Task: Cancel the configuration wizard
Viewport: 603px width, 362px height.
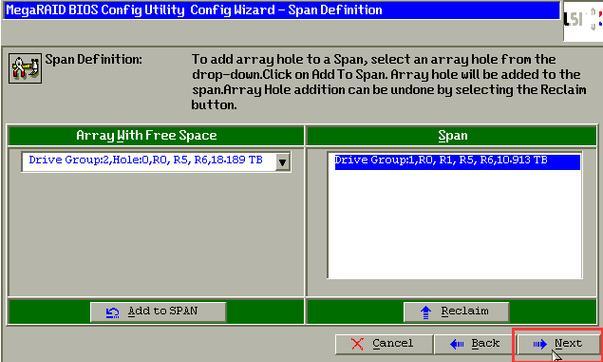Action: (x=384, y=344)
